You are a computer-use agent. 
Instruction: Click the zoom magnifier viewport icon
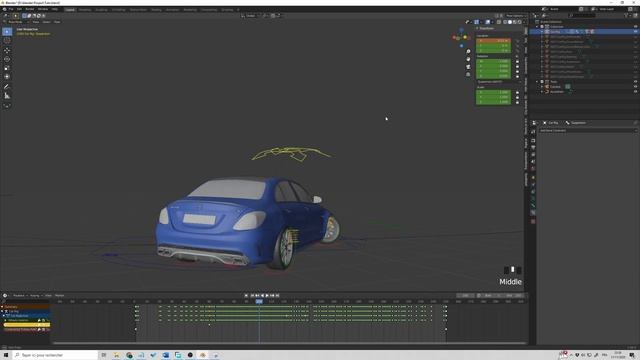pyautogui.click(x=468, y=51)
